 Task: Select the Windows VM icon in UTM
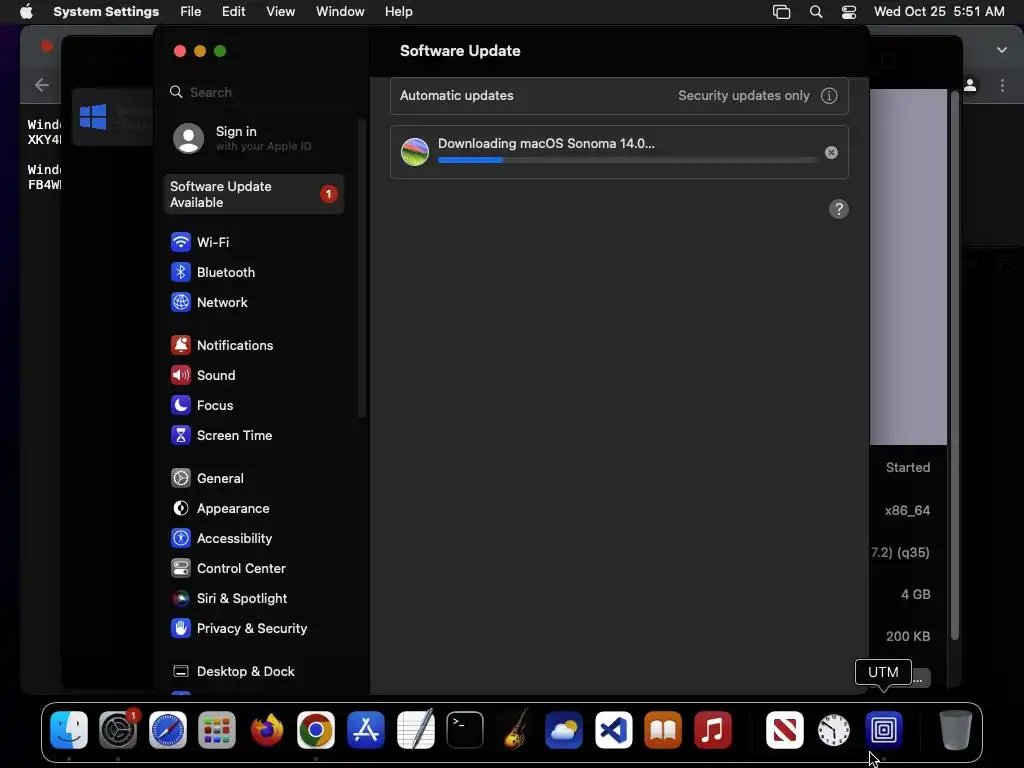(x=93, y=118)
